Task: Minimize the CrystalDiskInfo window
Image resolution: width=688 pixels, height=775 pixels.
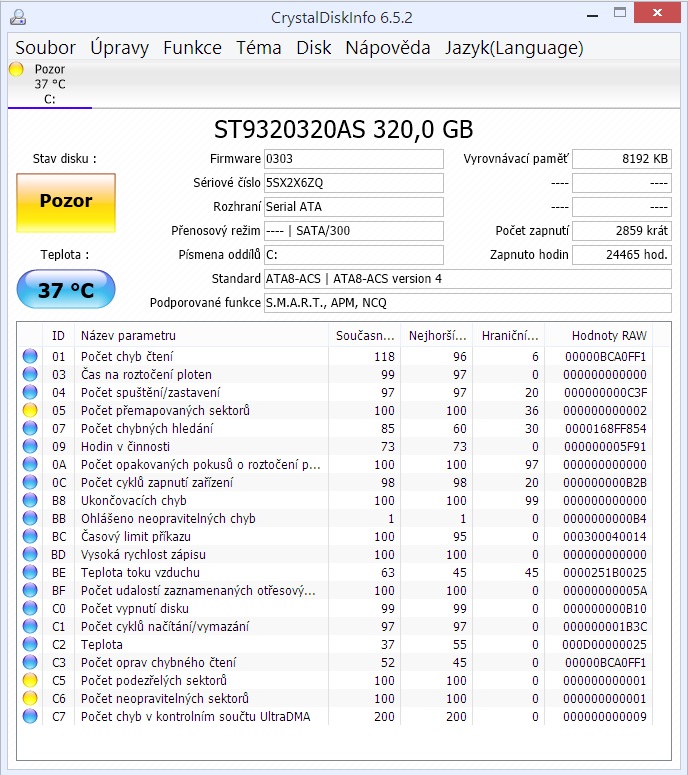Action: (593, 16)
